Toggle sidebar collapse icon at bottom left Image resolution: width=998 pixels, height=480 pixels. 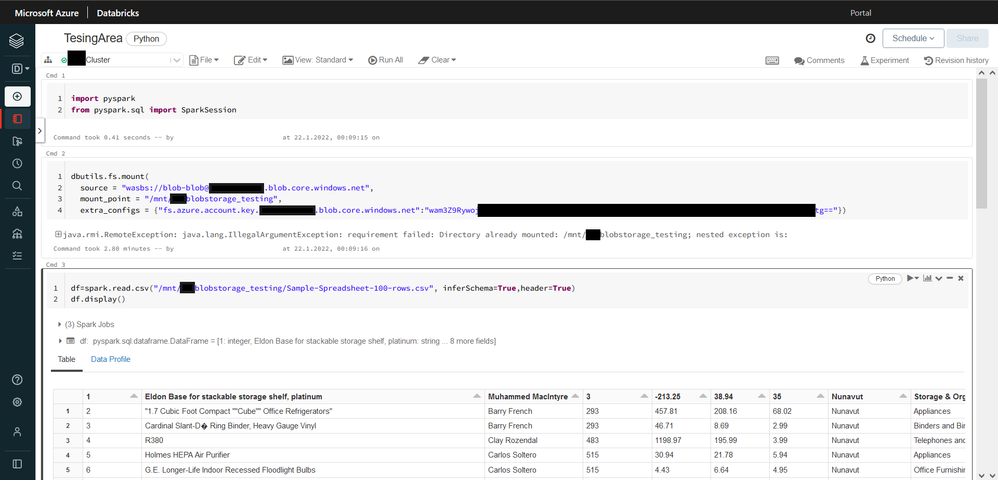(x=17, y=463)
